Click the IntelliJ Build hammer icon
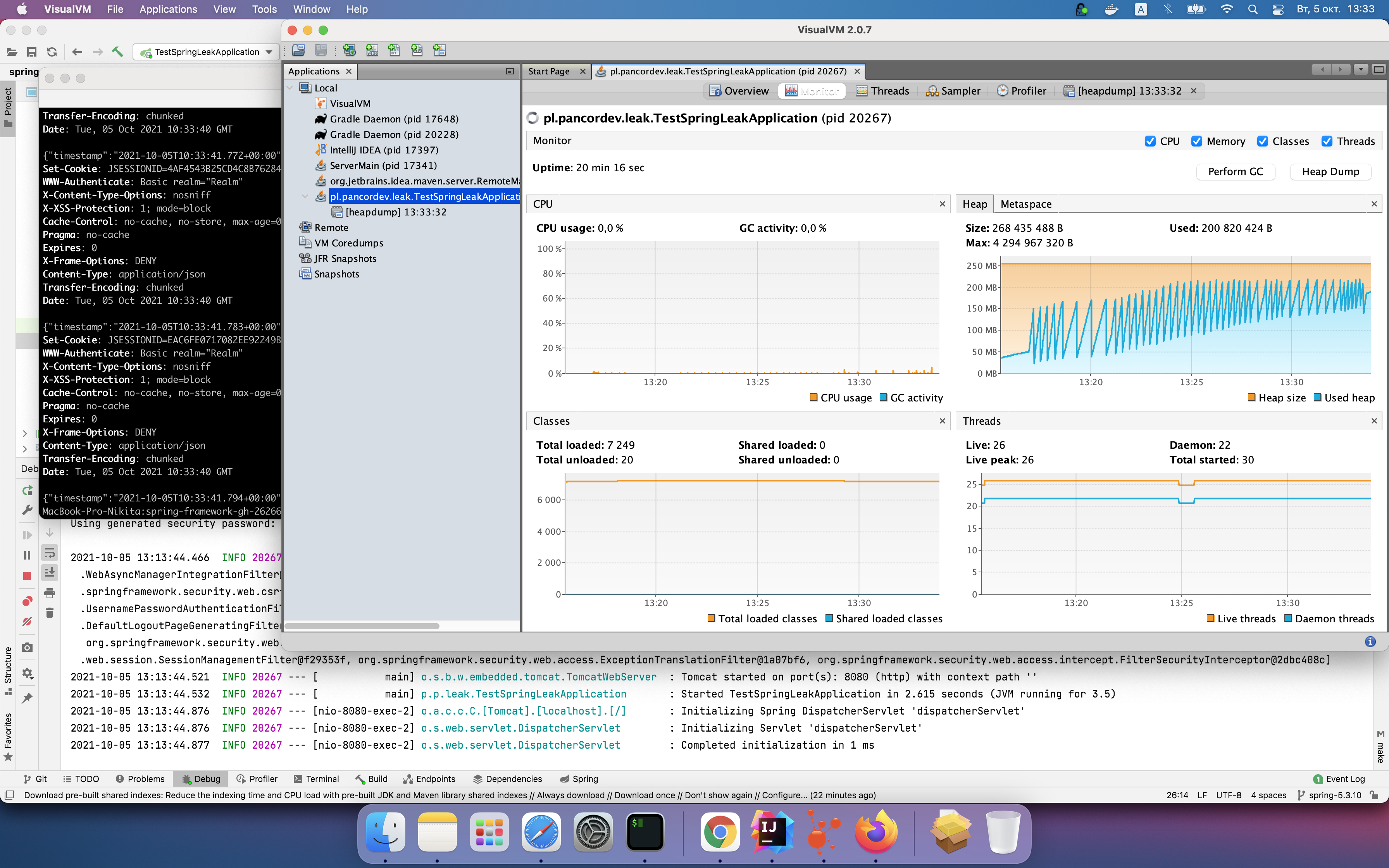 (x=117, y=52)
